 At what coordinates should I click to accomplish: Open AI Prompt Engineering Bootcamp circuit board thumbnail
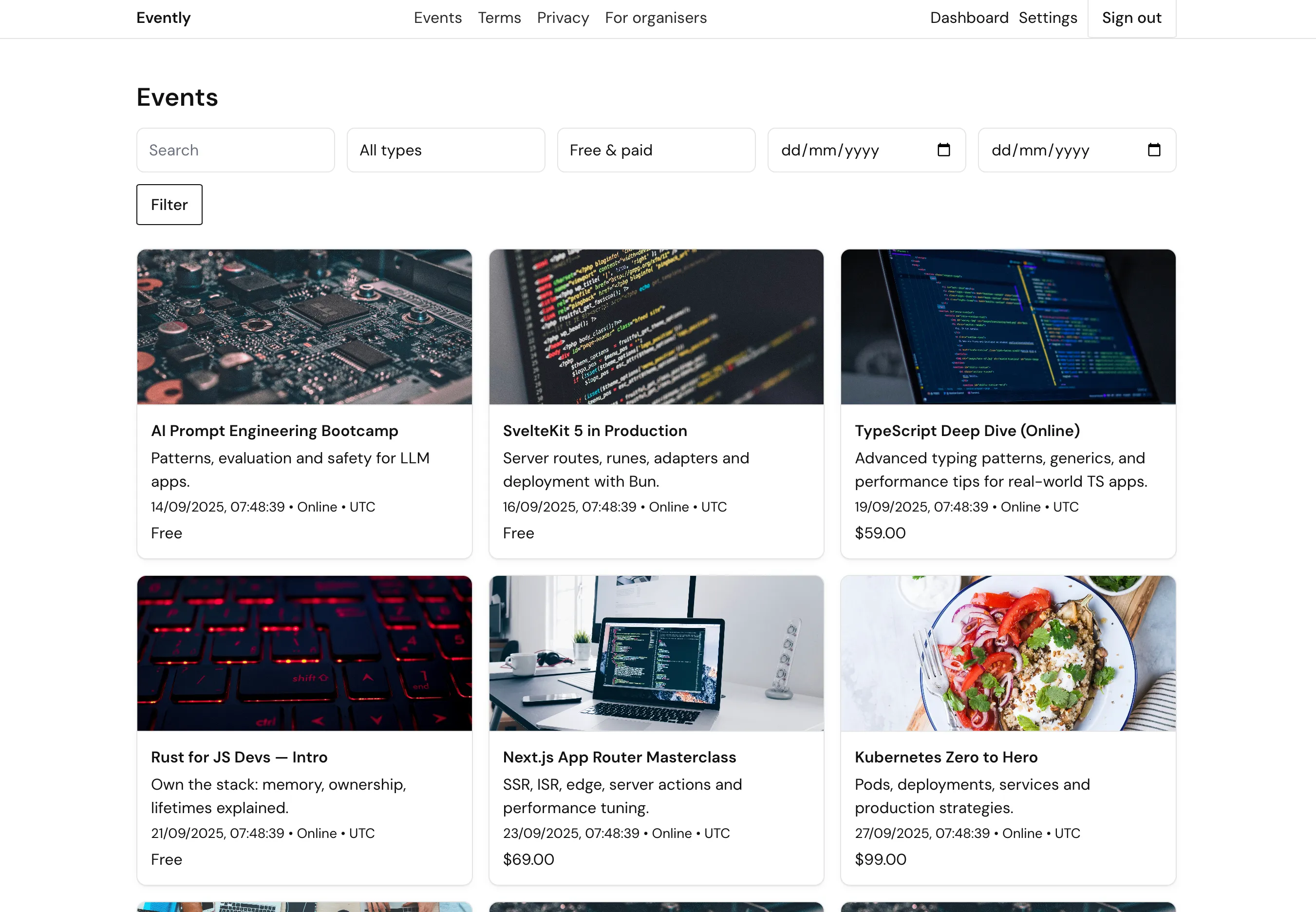304,326
